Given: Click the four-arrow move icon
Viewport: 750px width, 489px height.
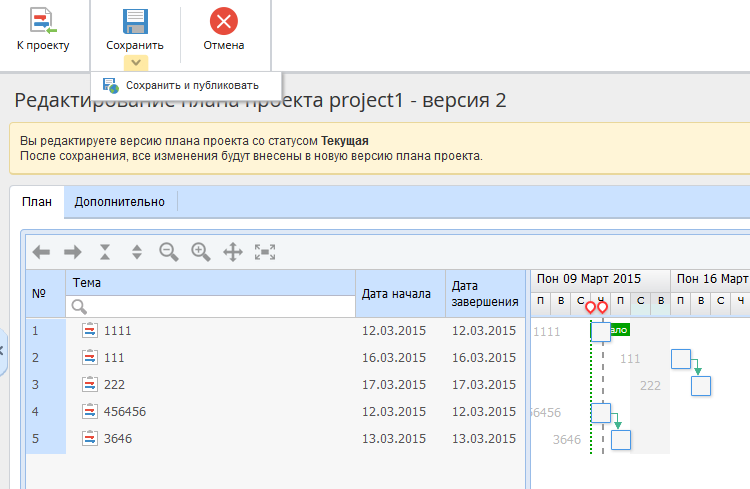Looking at the screenshot, I should point(233,252).
